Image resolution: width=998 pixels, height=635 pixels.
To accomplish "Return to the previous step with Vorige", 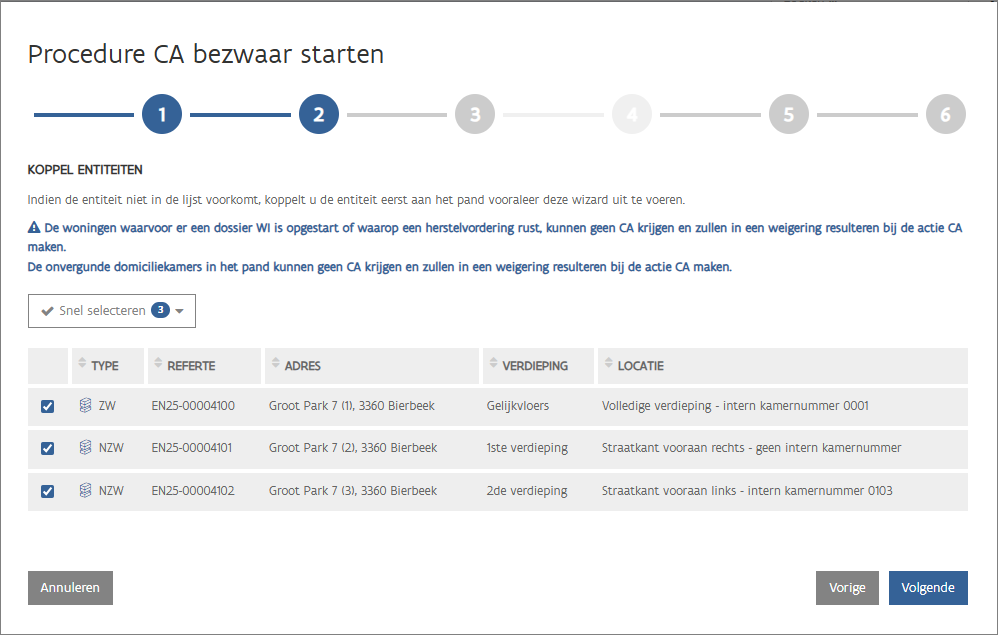I will click(847, 588).
